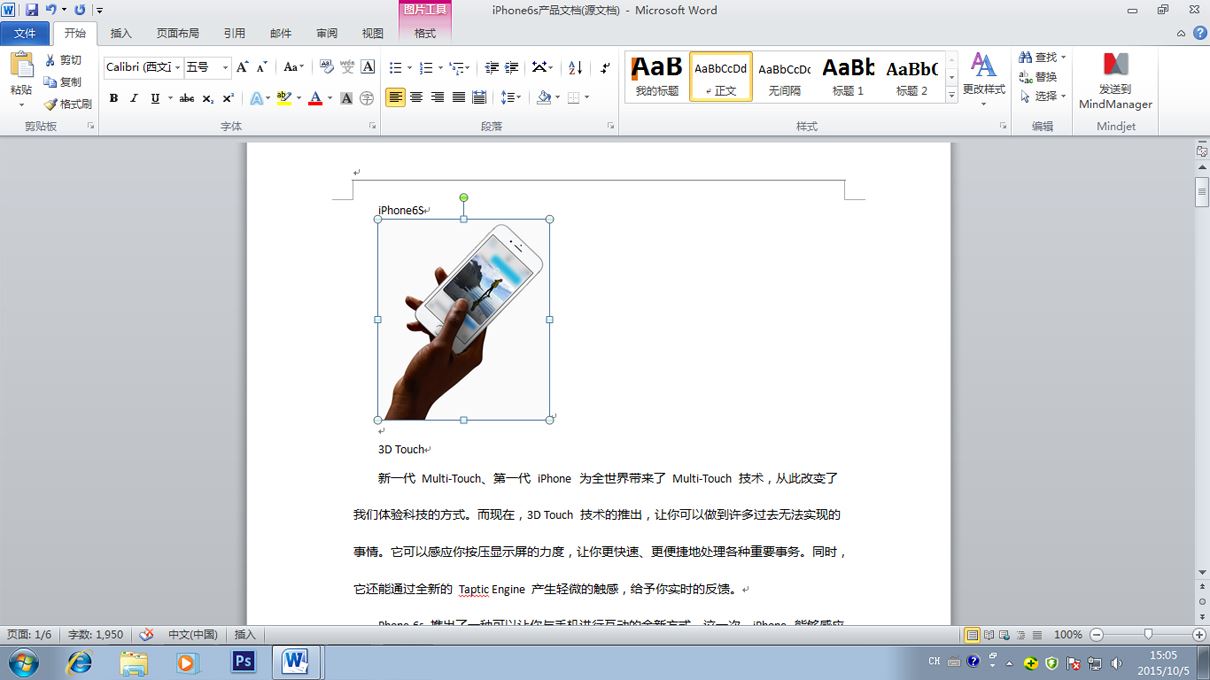Toggle Justify alignment
This screenshot has width=1210, height=680.
point(458,98)
